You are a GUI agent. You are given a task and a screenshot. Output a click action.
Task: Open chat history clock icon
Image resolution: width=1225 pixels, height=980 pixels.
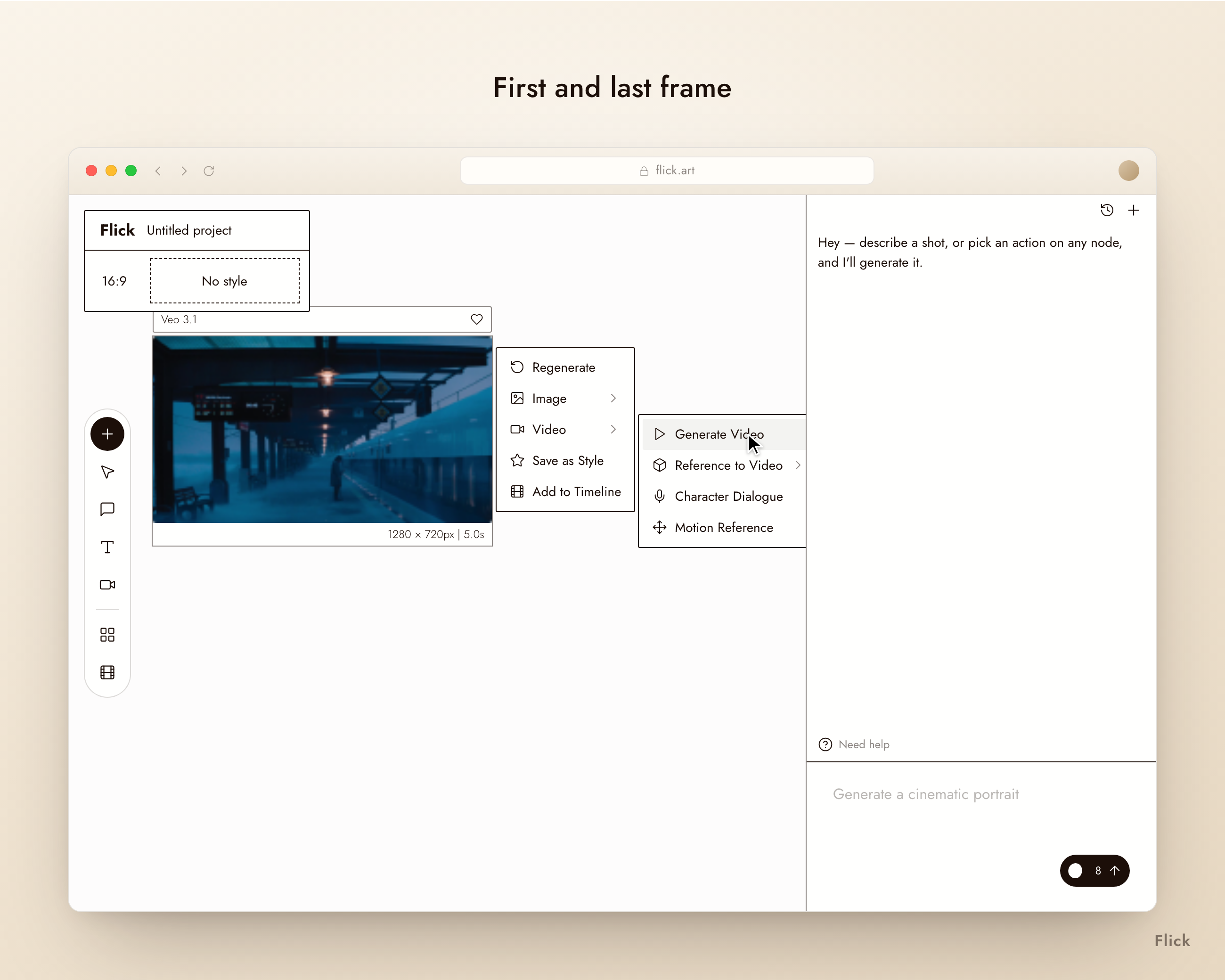click(x=1107, y=210)
